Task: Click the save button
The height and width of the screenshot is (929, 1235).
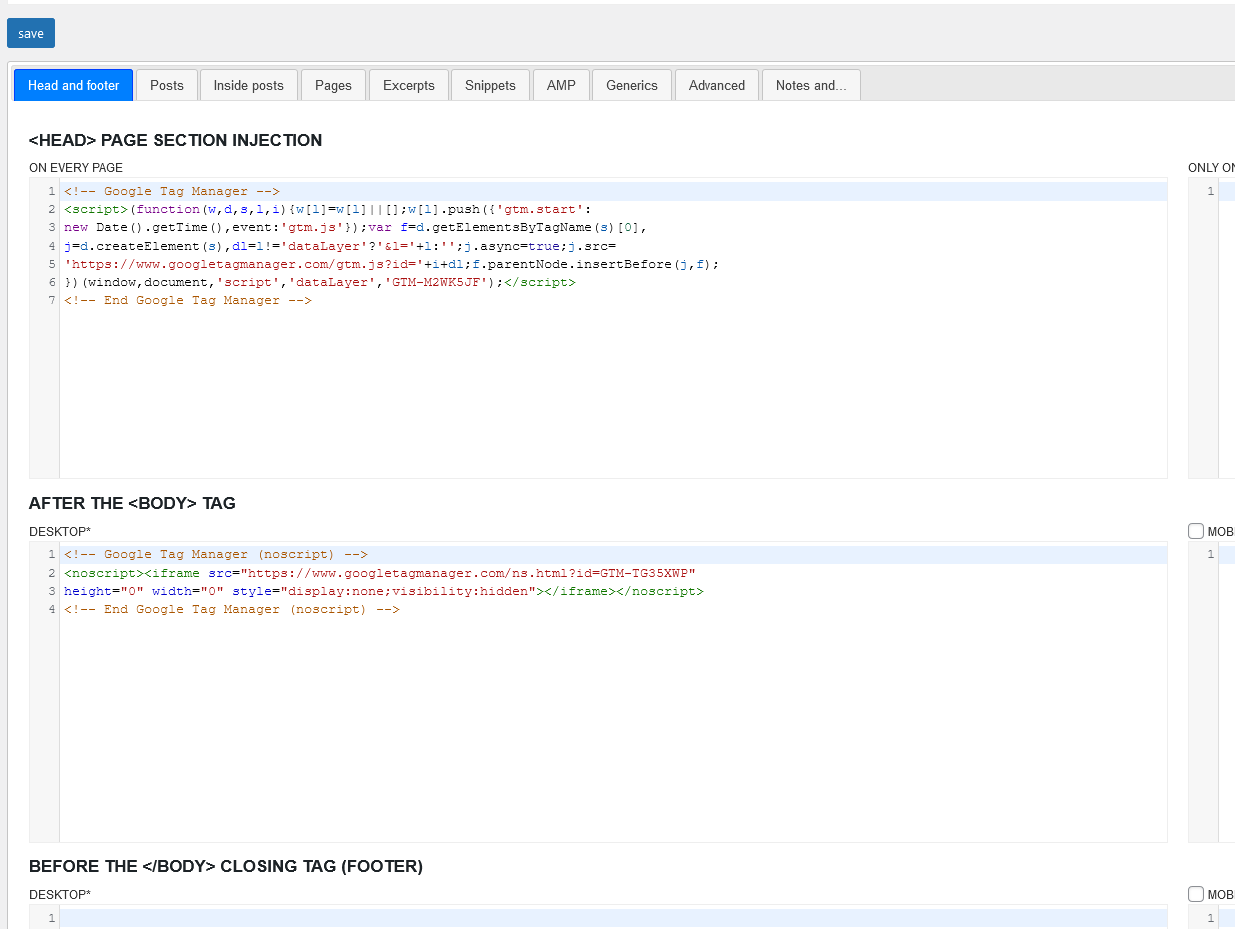Action: pos(30,33)
